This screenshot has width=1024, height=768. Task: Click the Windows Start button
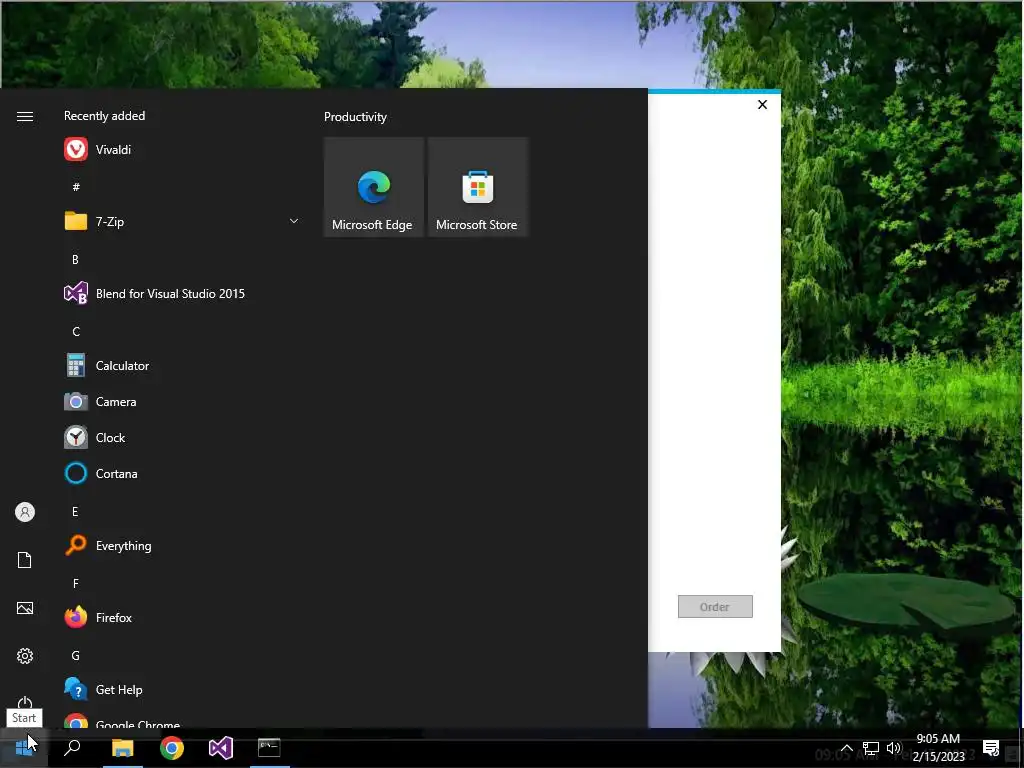tap(24, 748)
